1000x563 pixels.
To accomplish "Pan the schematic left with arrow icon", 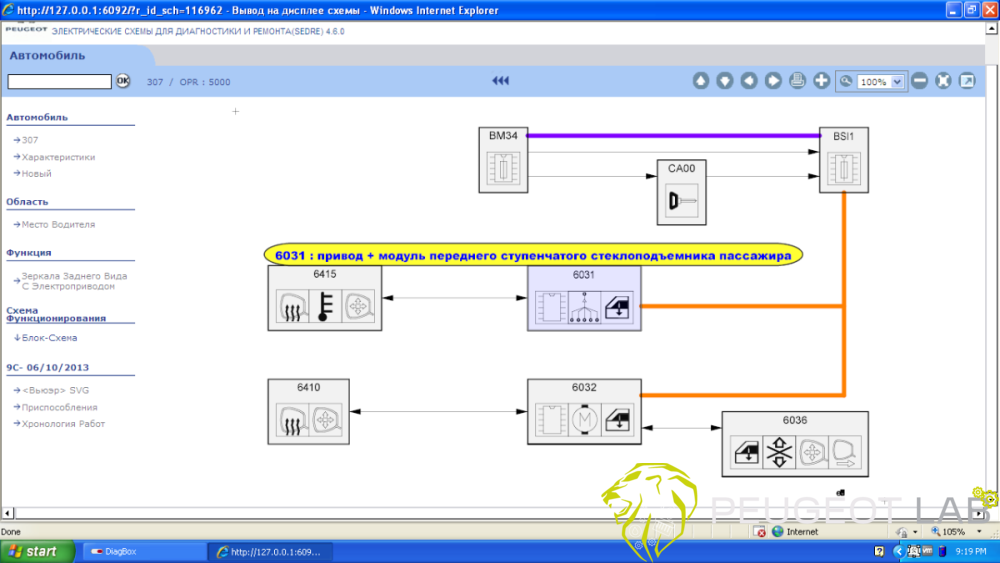I will tap(749, 81).
